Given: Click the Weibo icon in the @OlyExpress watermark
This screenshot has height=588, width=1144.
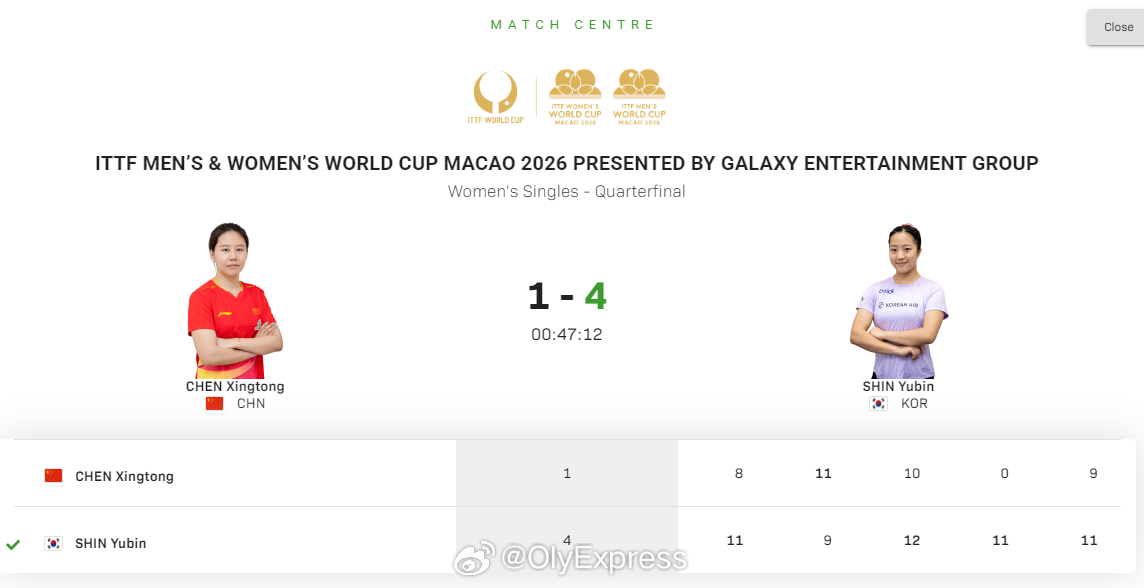Looking at the screenshot, I should tap(475, 558).
